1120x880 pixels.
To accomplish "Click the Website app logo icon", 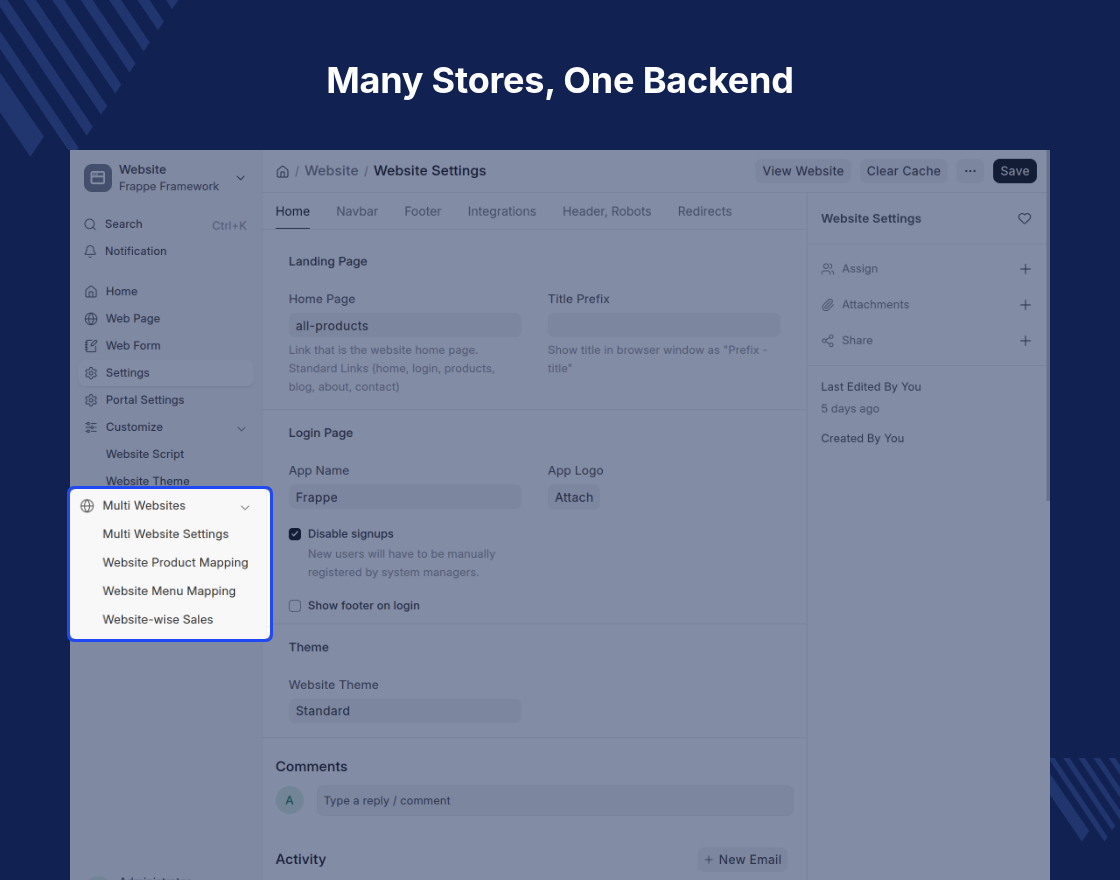I will point(98,178).
